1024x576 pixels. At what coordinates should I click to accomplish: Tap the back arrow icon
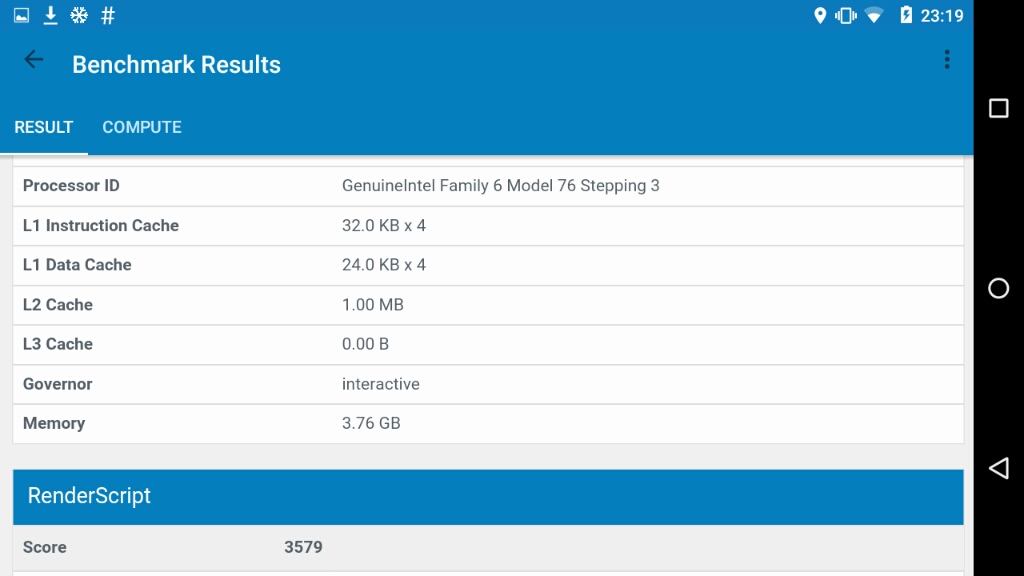pyautogui.click(x=34, y=60)
